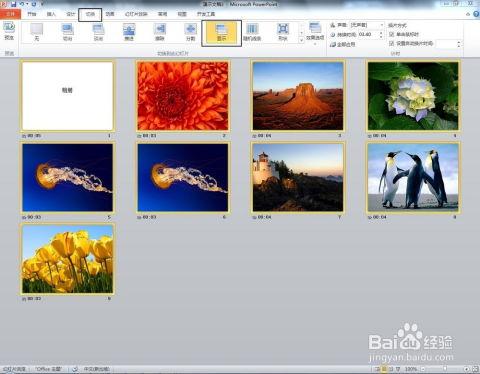Screen dimensions: 480x374
Task: Switch to the Developer (开发工具) tab
Action: click(x=206, y=14)
